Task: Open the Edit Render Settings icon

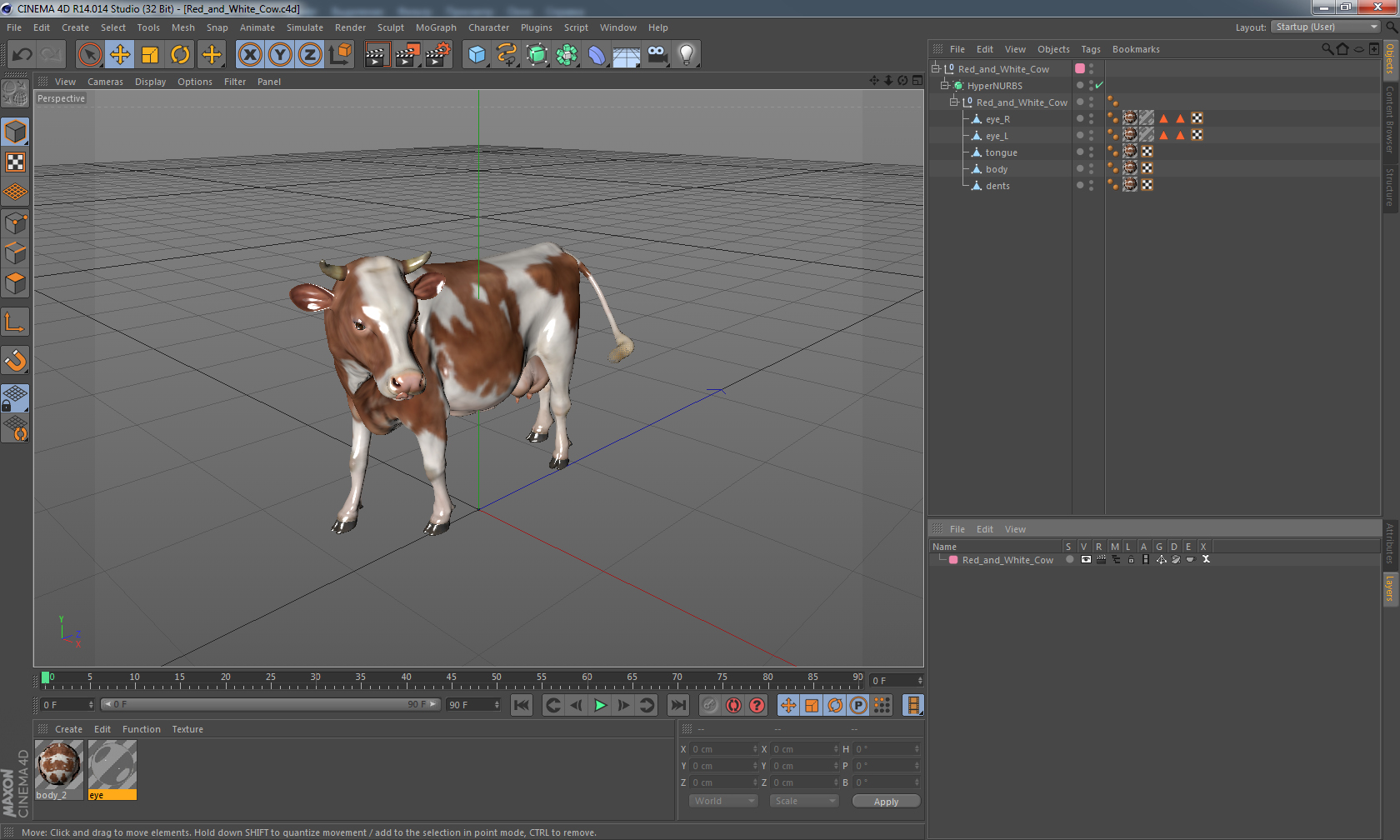Action: click(437, 55)
